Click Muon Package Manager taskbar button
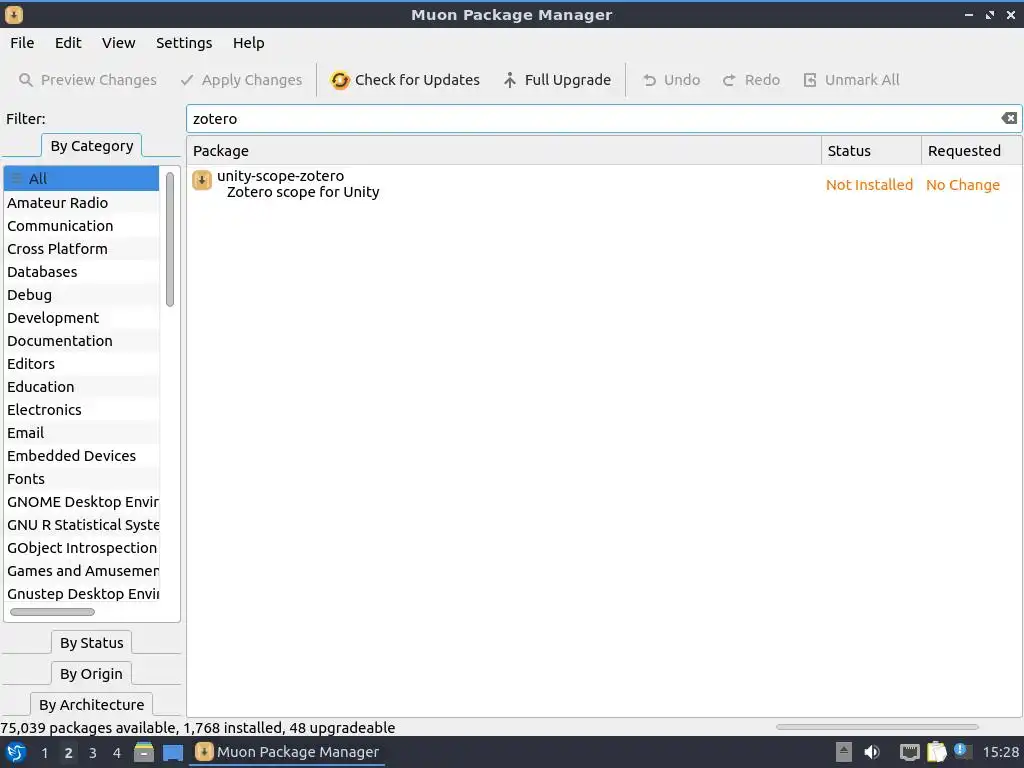This screenshot has height=768, width=1024. [x=287, y=752]
